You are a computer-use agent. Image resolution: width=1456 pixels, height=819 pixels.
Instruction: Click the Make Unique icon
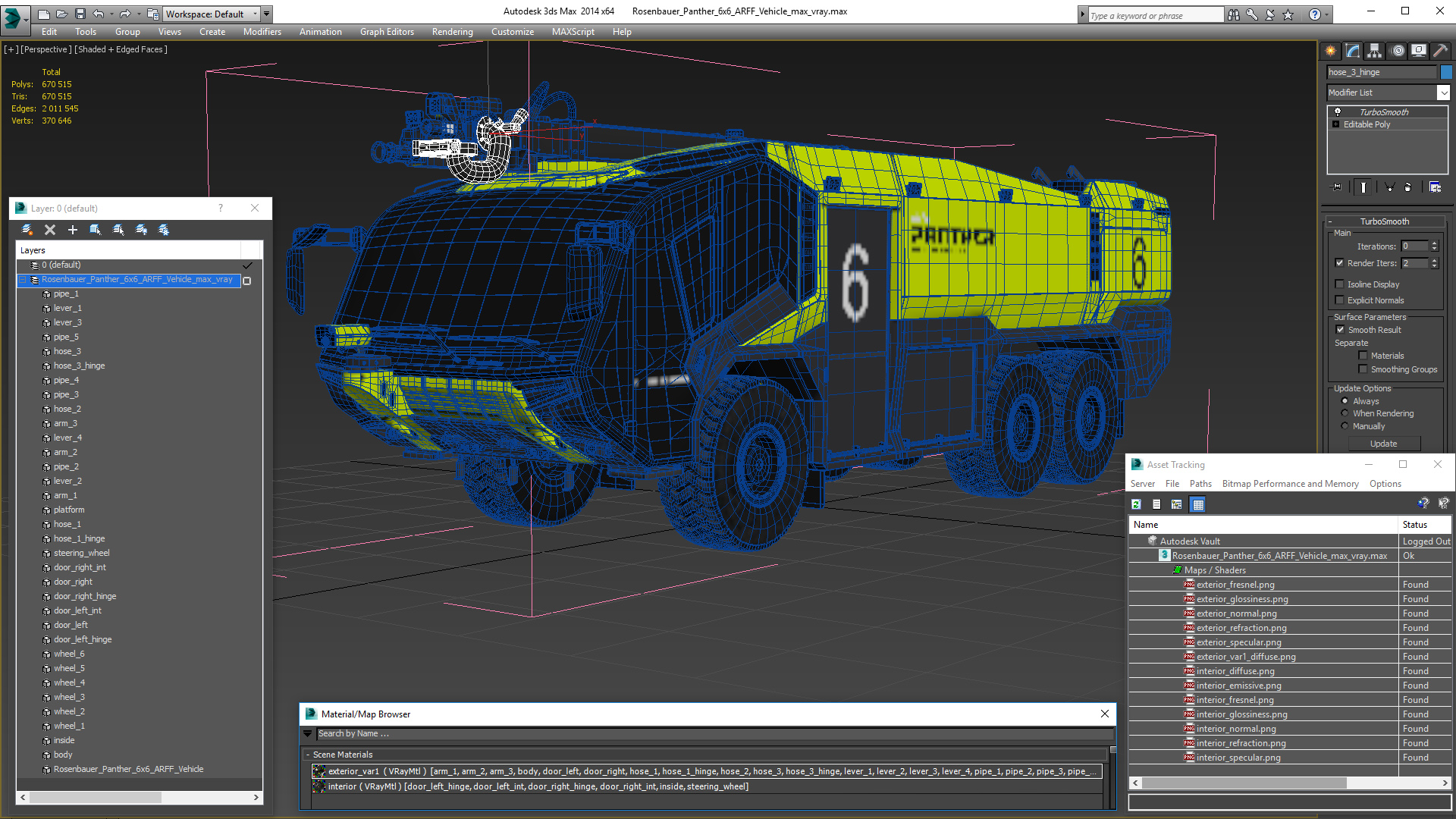tap(1389, 187)
